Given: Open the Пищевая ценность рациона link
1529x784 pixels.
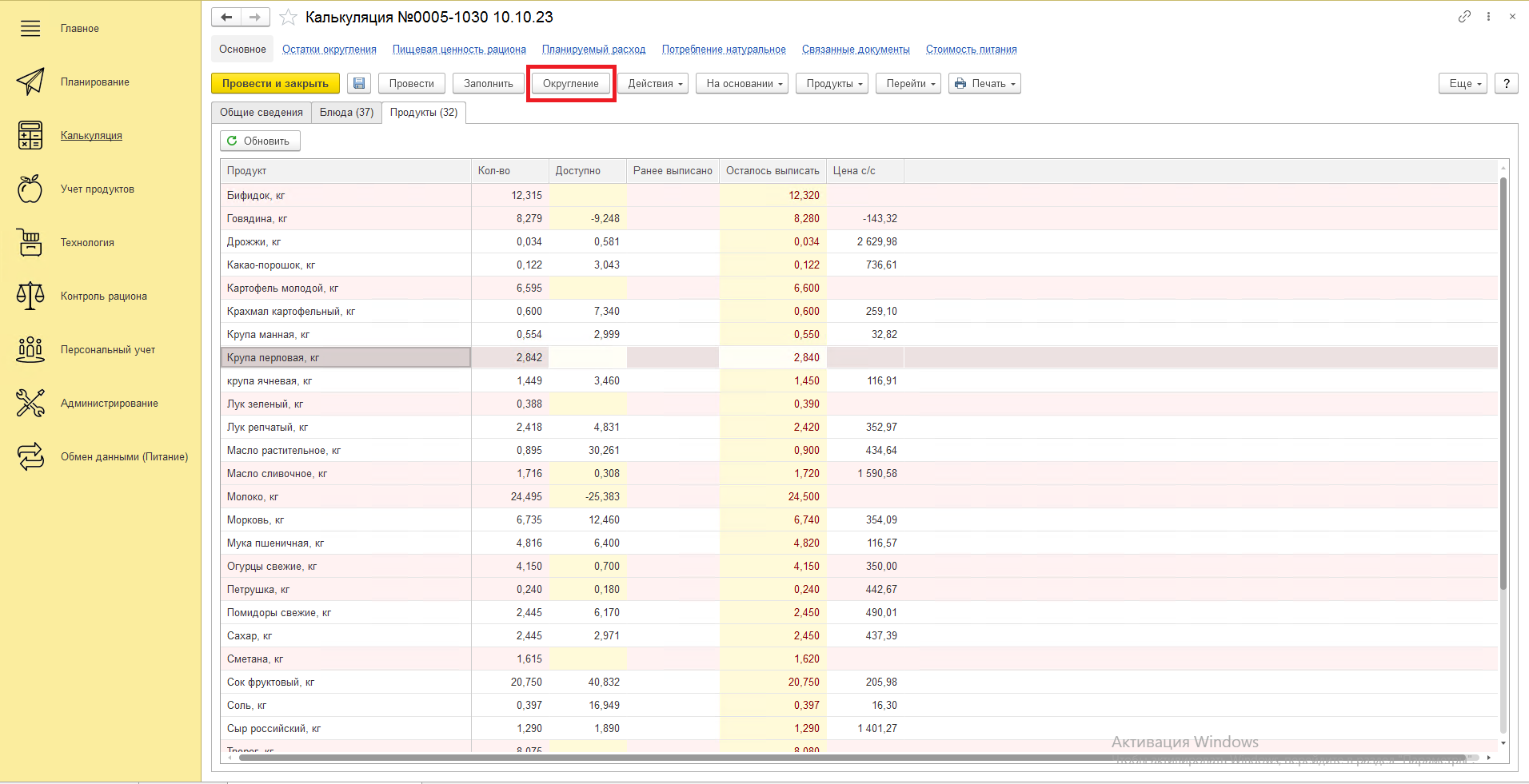Looking at the screenshot, I should click(x=459, y=50).
